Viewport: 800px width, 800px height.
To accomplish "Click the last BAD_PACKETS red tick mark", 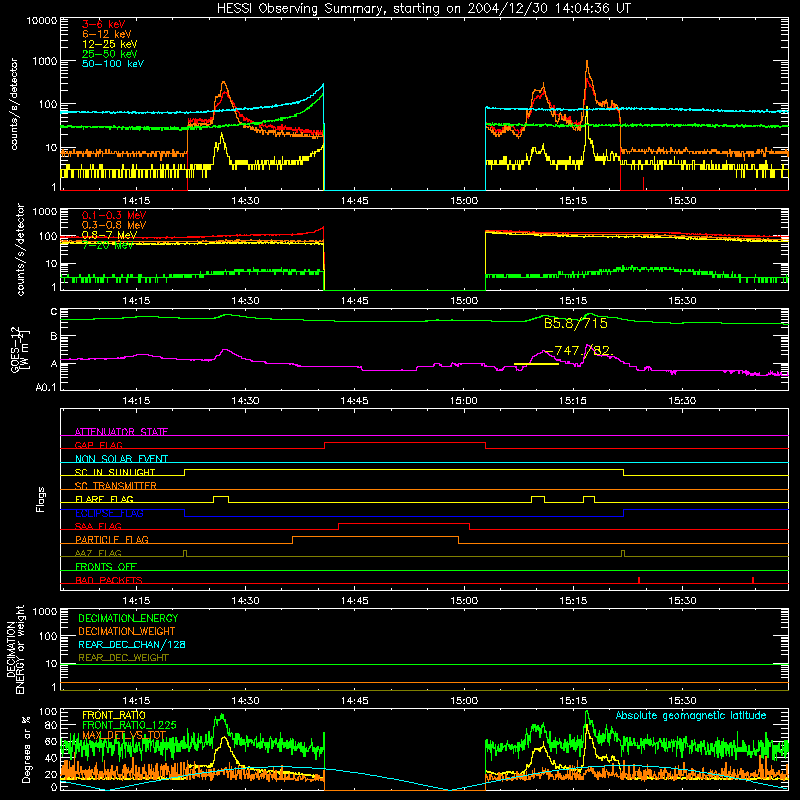I will pos(753,580).
